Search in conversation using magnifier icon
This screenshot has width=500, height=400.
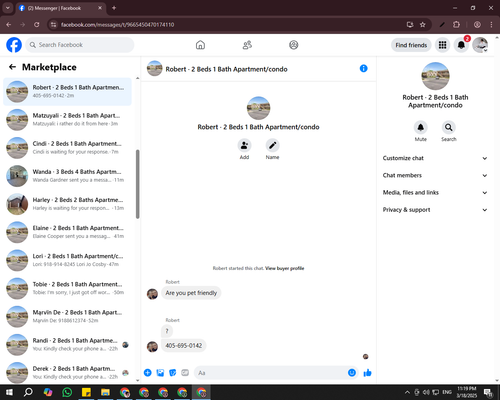[449, 127]
